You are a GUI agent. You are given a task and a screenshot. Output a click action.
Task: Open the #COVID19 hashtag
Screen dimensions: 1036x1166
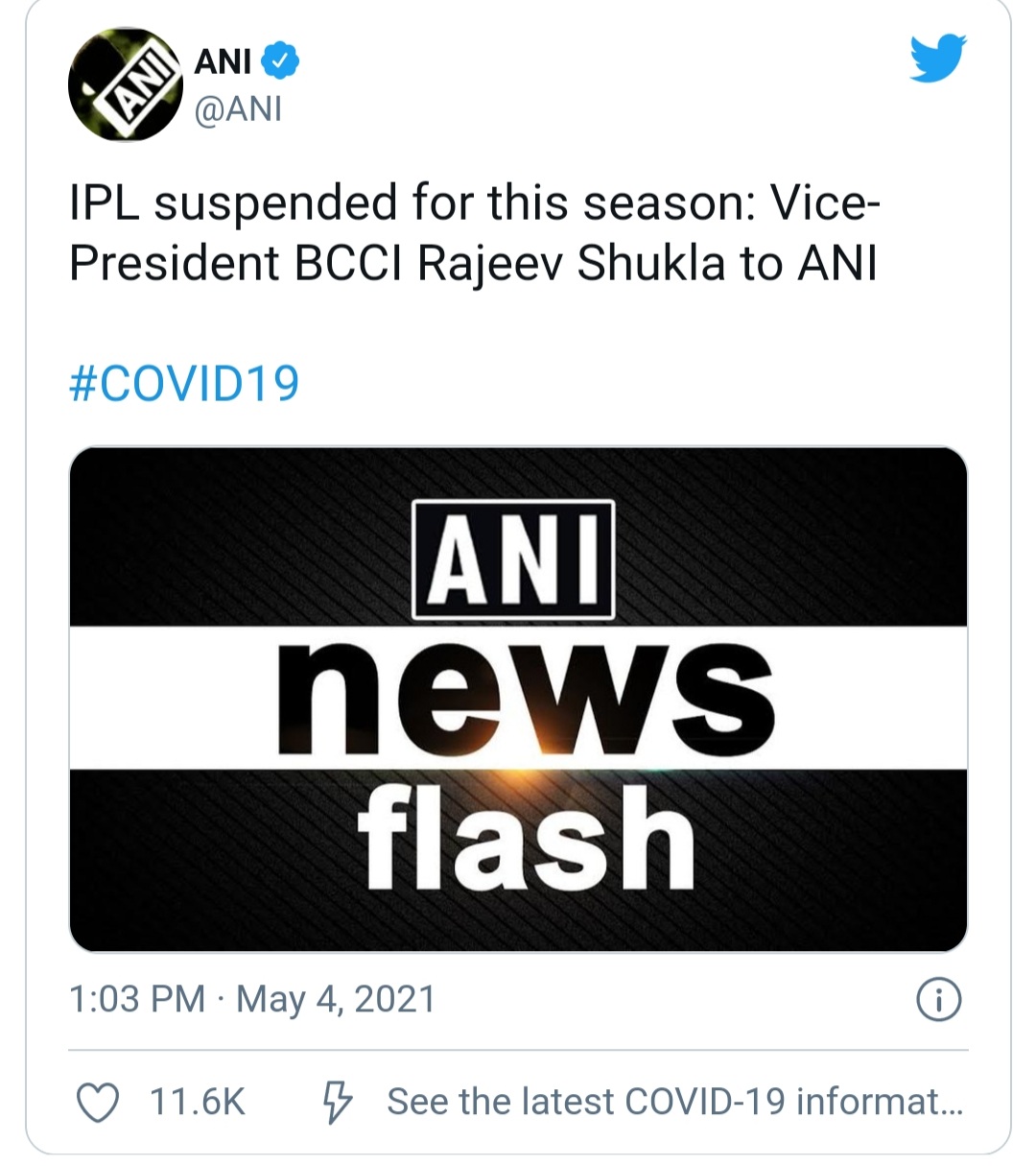click(185, 383)
